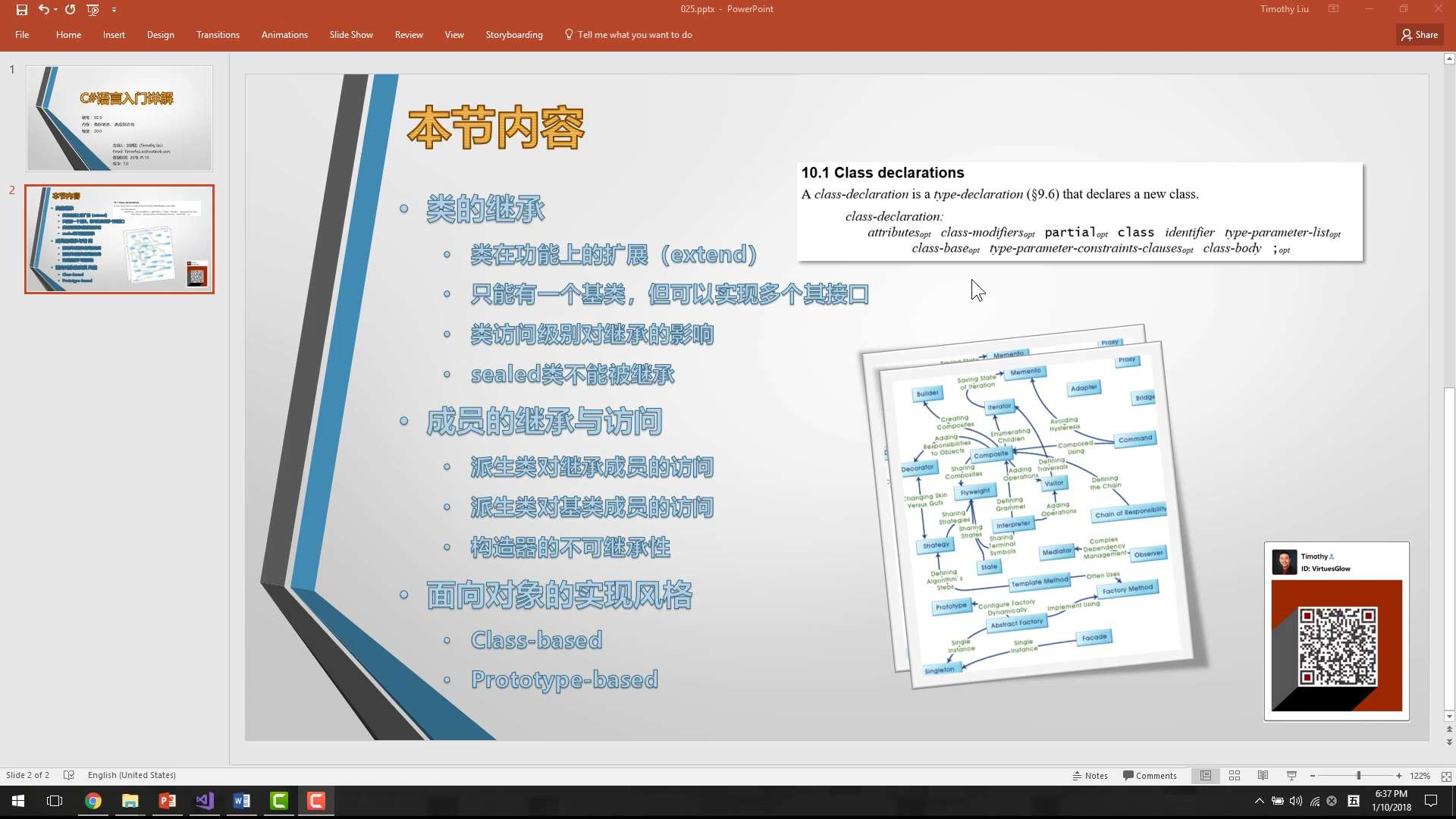Start the slideshow from the beginning icon
Image resolution: width=1456 pixels, height=819 pixels.
(93, 10)
